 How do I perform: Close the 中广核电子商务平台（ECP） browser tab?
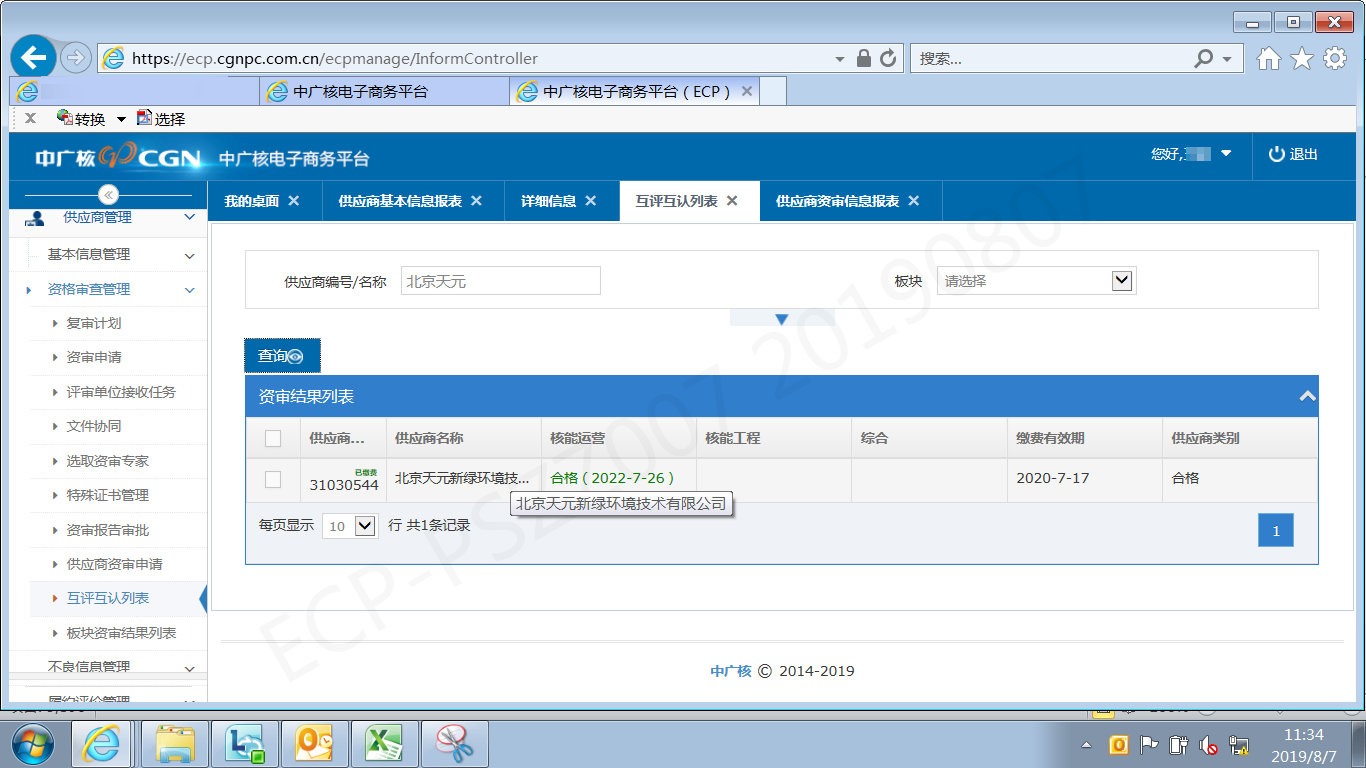(747, 92)
